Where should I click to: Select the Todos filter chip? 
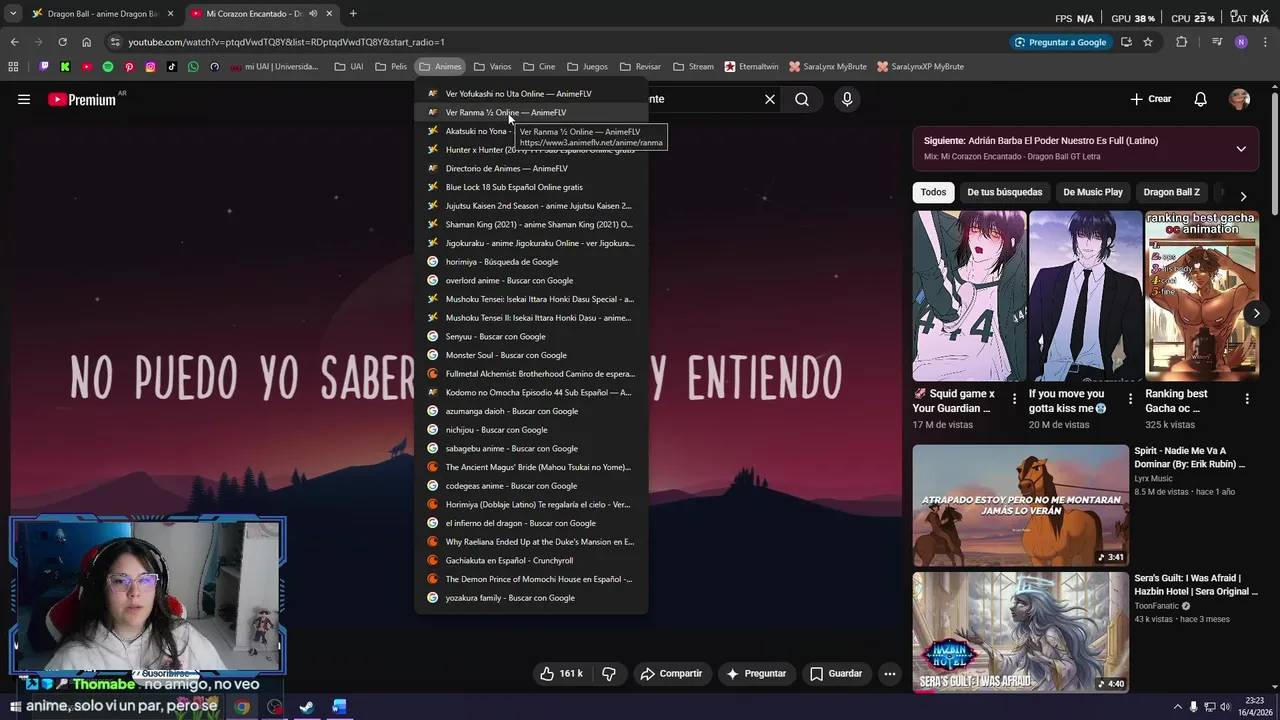pyautogui.click(x=933, y=192)
